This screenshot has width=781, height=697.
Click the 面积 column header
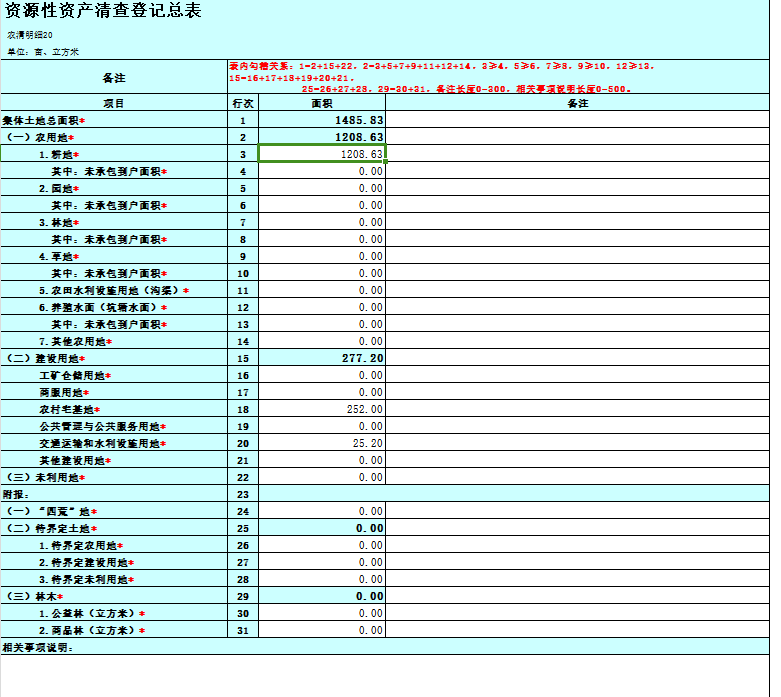(x=322, y=103)
